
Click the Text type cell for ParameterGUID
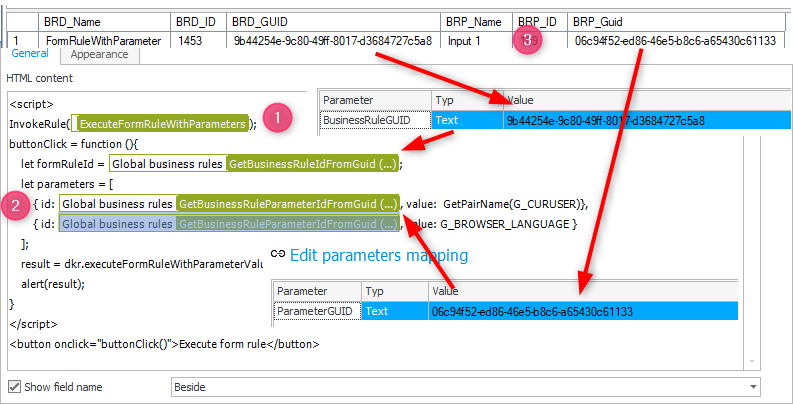[394, 311]
